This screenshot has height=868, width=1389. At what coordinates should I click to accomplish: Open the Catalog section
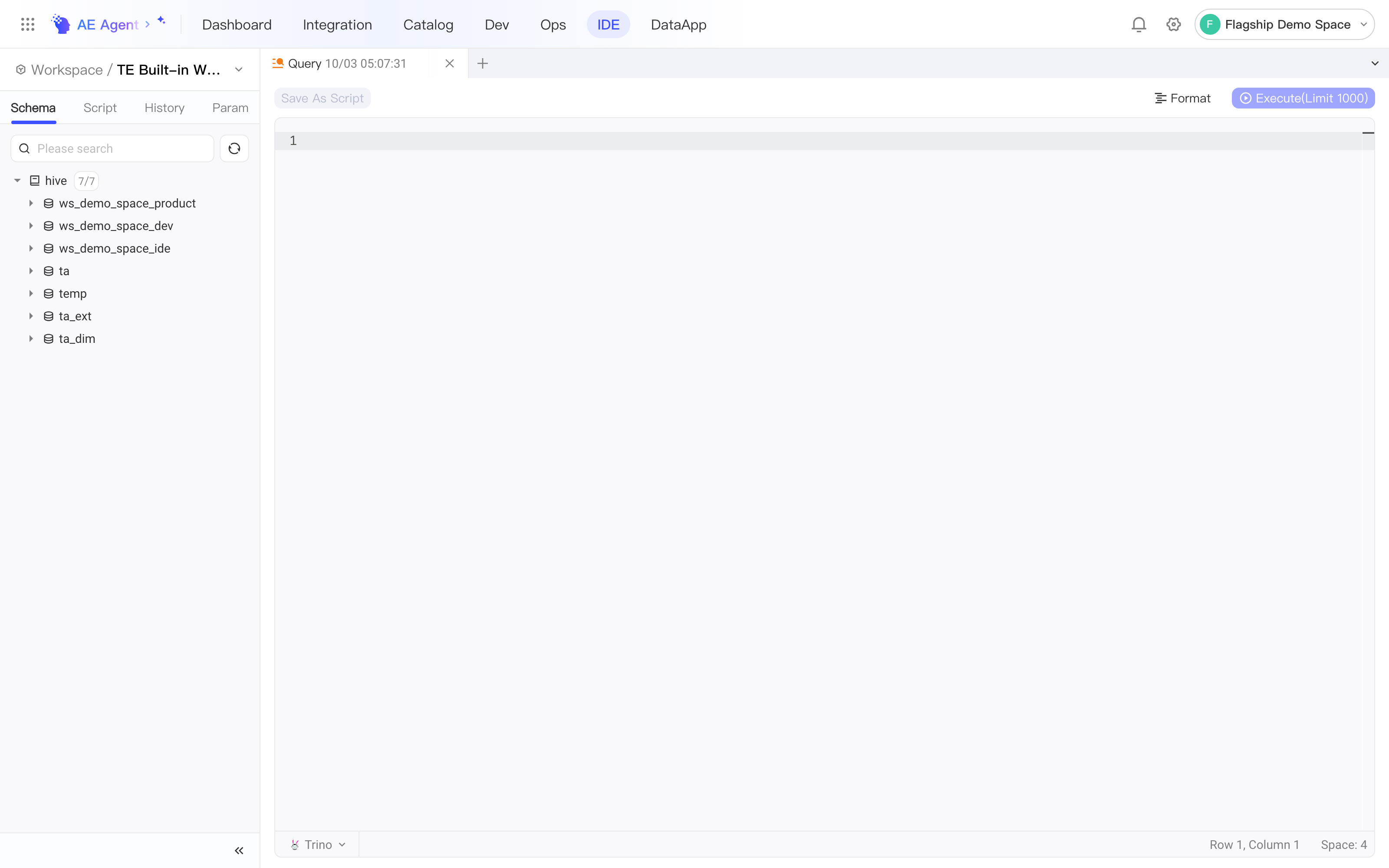428,24
